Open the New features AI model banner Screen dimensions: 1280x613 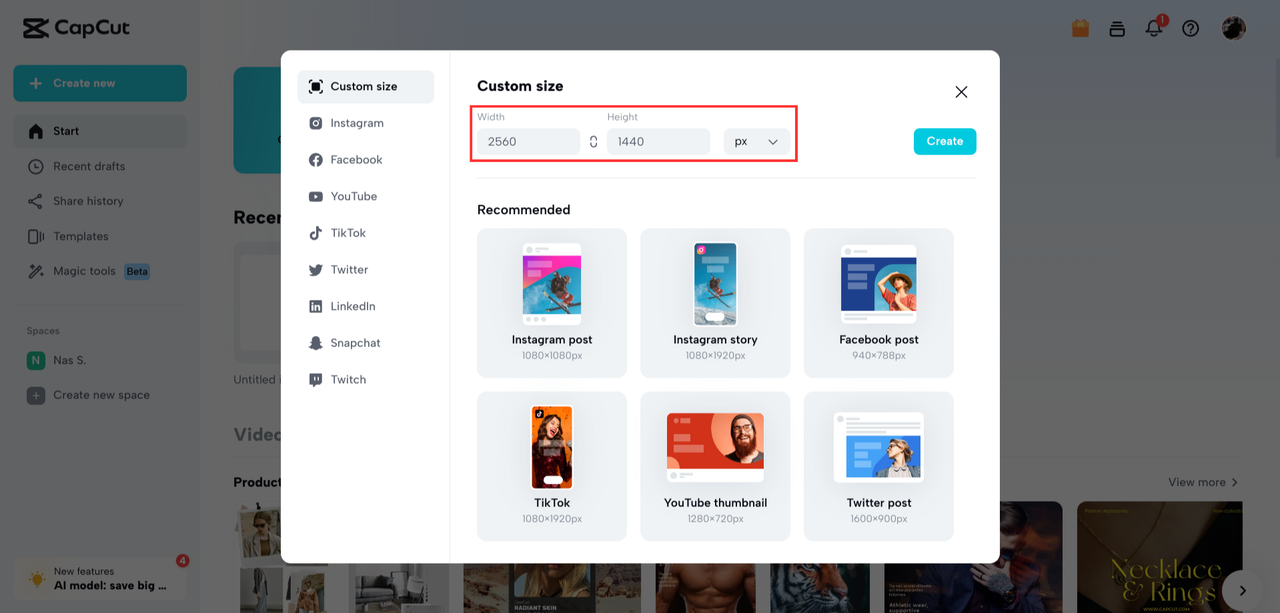click(100, 579)
